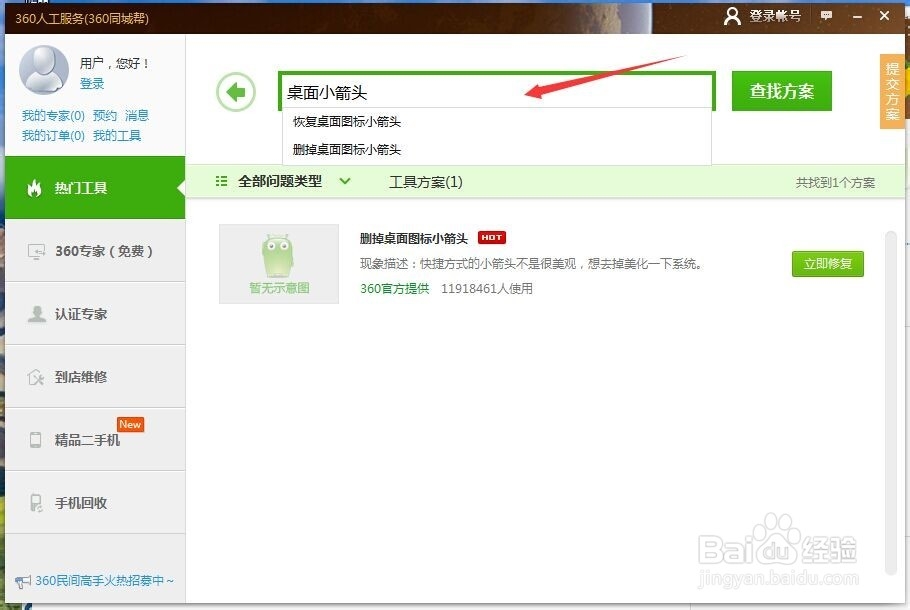Click the green back arrow button
This screenshot has width=910, height=610.
(236, 92)
